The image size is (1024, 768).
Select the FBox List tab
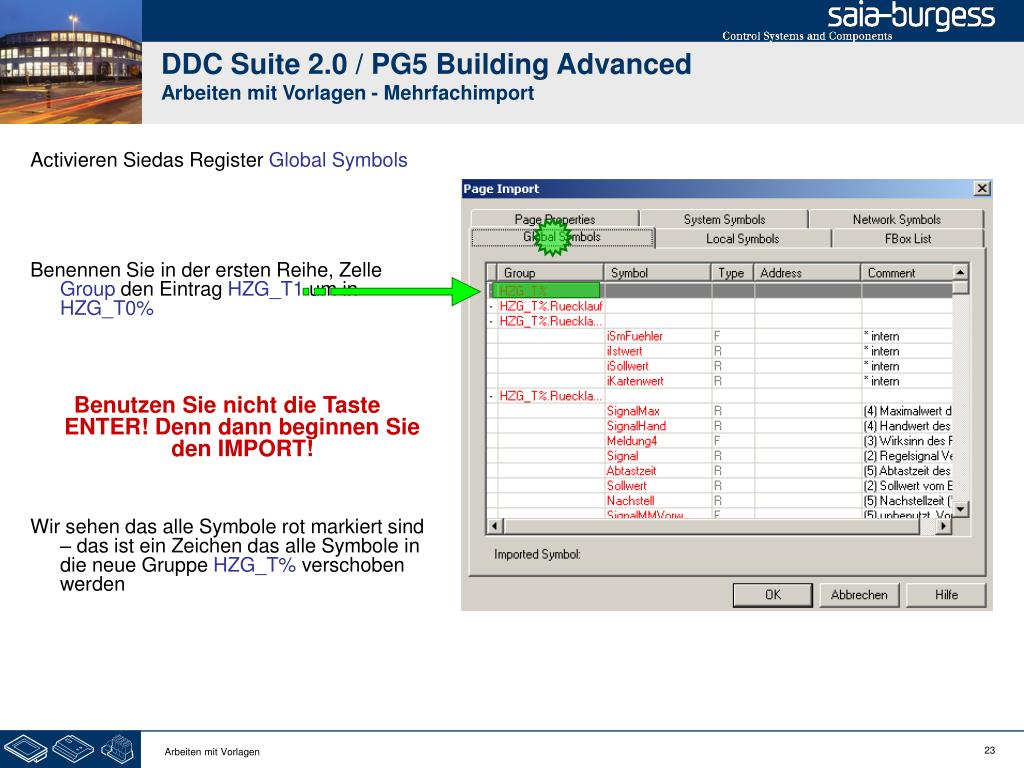tap(908, 238)
